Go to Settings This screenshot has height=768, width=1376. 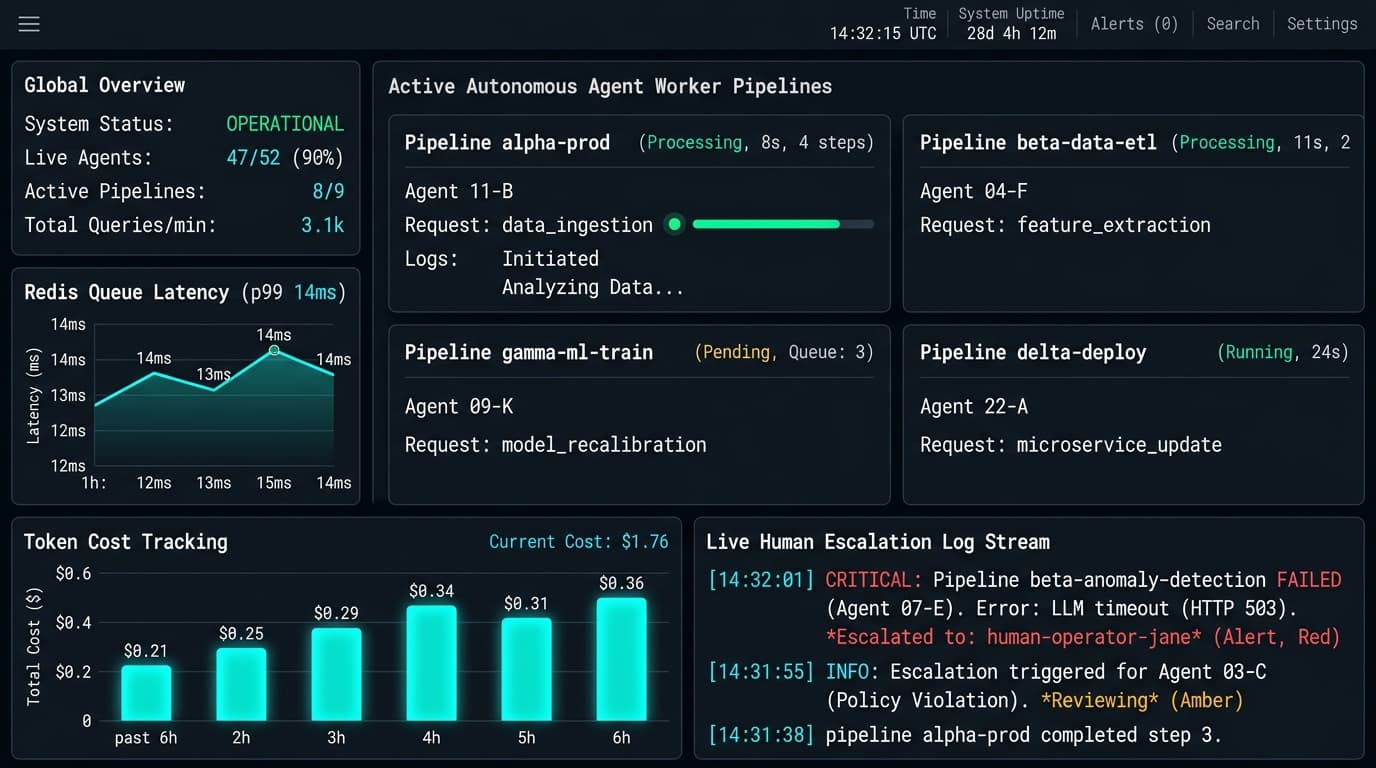[x=1322, y=24]
